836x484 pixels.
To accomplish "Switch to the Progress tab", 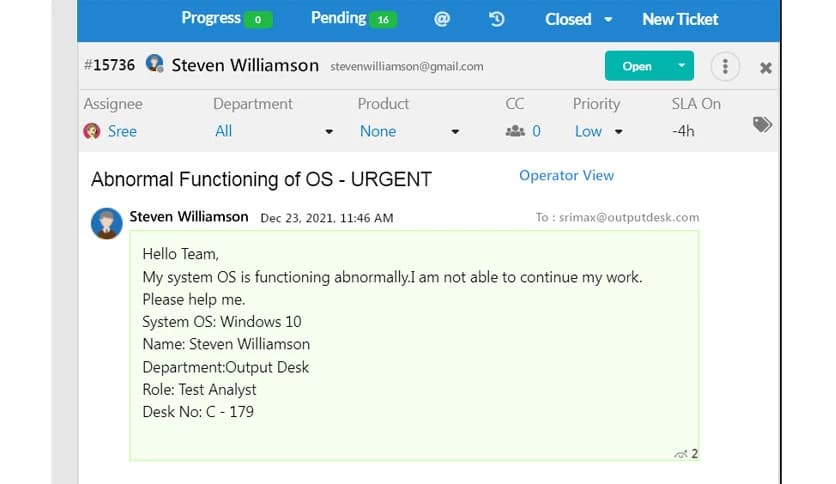I will pyautogui.click(x=226, y=18).
